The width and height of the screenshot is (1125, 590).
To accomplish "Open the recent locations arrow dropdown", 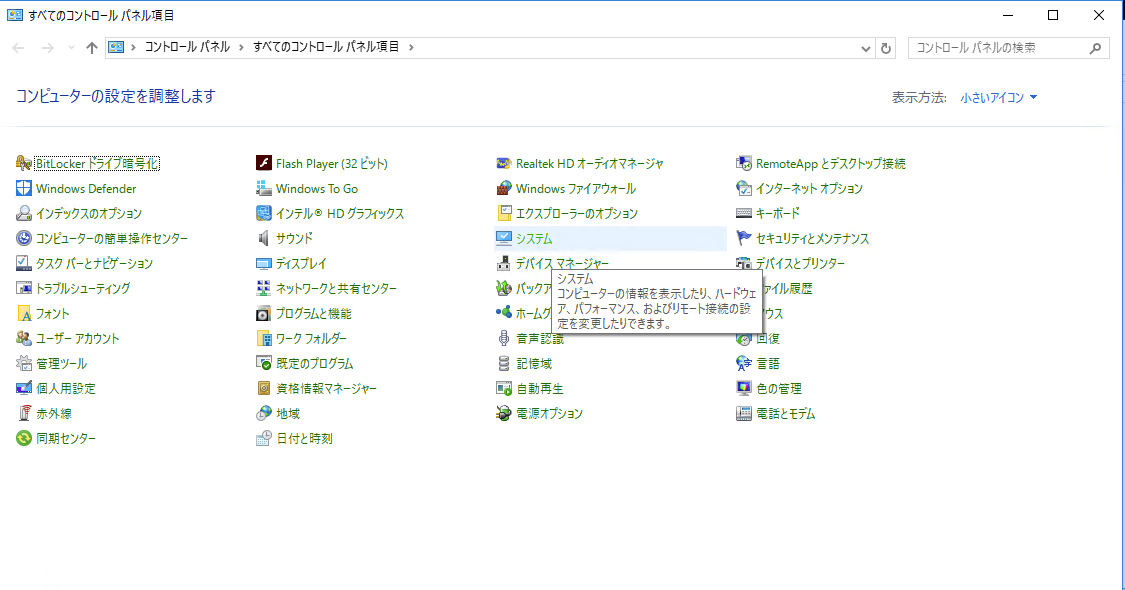I will coord(71,48).
